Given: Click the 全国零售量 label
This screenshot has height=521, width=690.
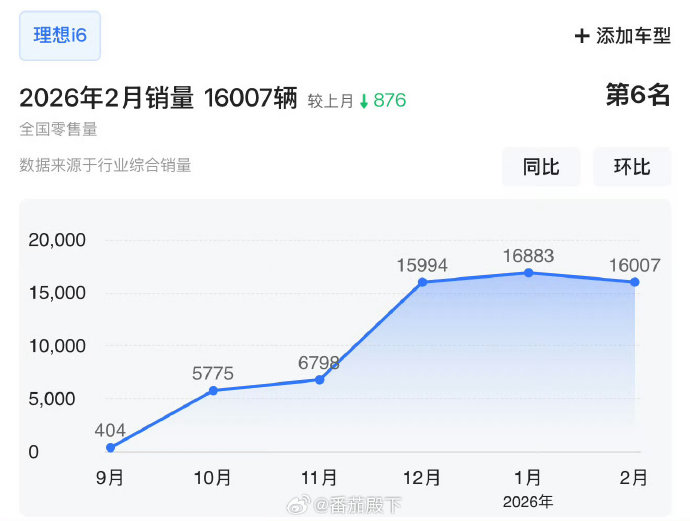Looking at the screenshot, I should tap(58, 129).
